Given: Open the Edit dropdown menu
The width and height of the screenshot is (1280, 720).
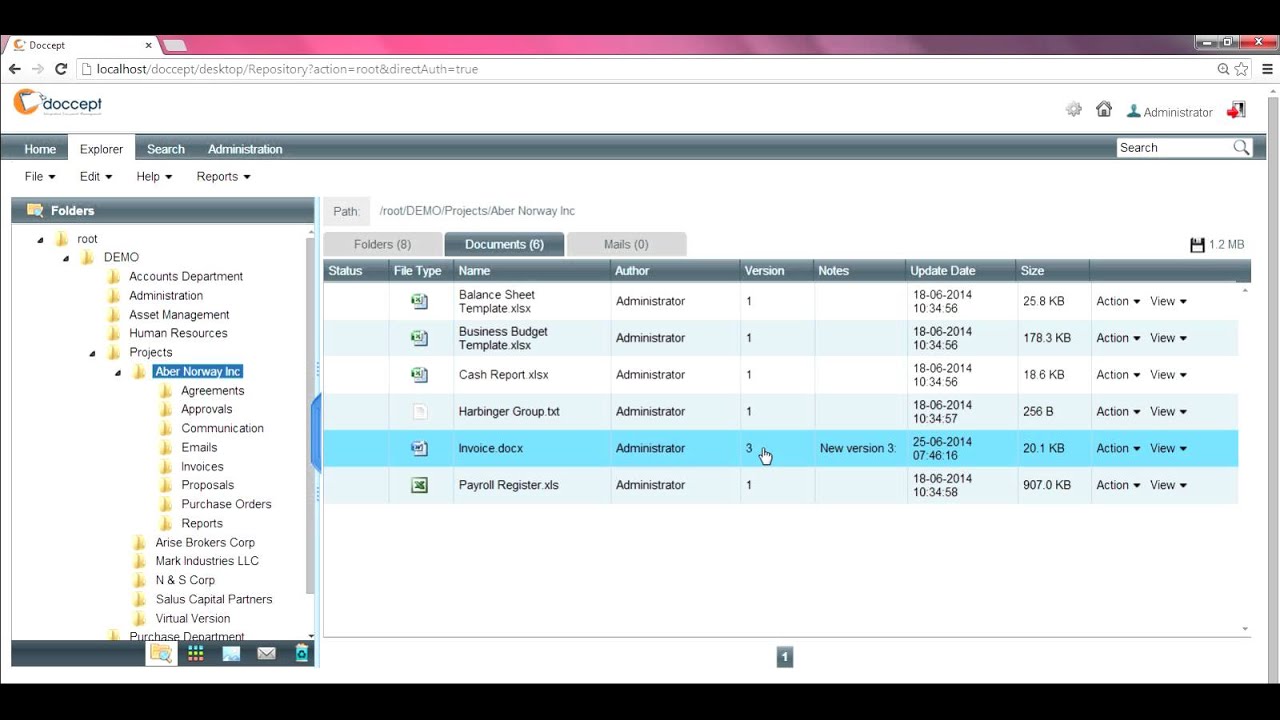Looking at the screenshot, I should (96, 177).
